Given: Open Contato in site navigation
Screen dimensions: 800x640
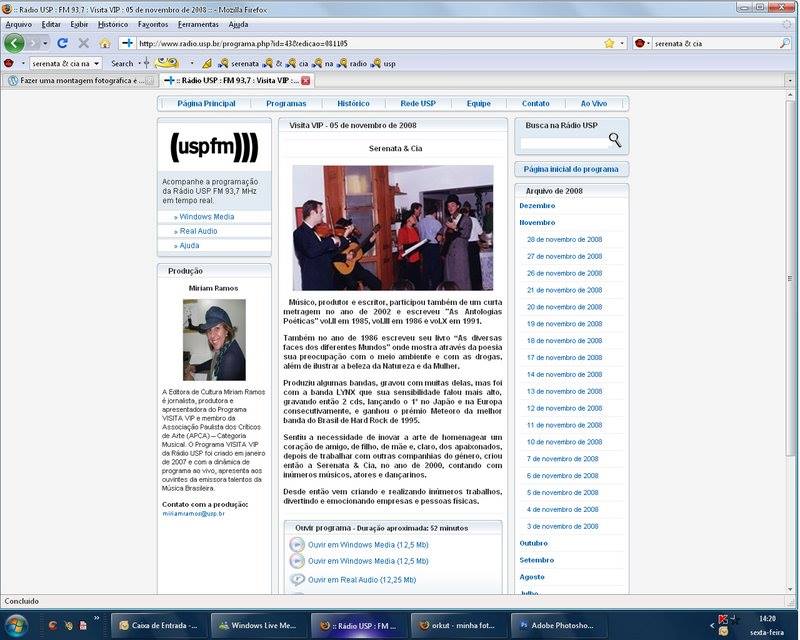Looking at the screenshot, I should 535,104.
